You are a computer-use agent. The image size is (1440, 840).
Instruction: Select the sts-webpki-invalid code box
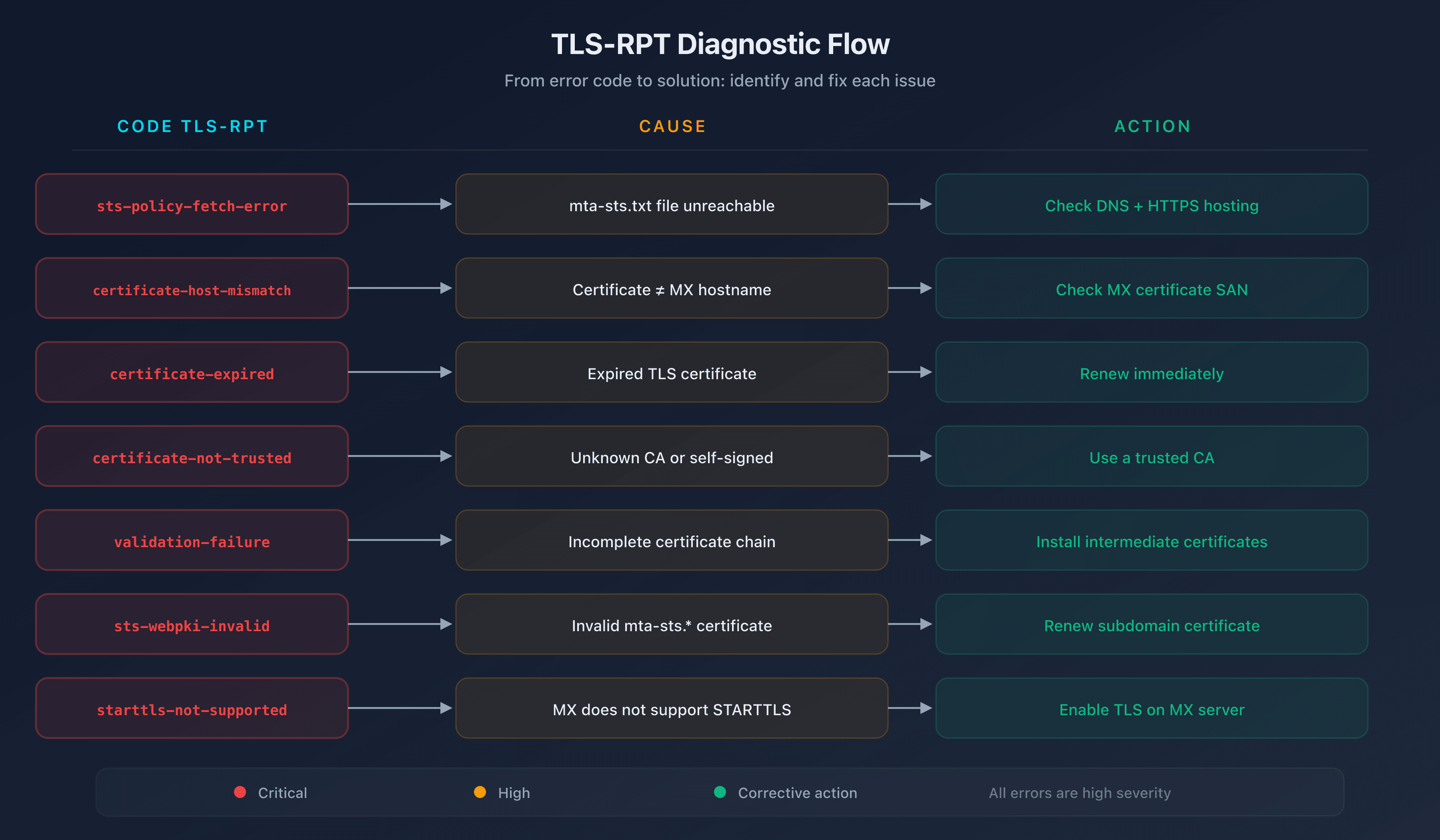point(192,624)
